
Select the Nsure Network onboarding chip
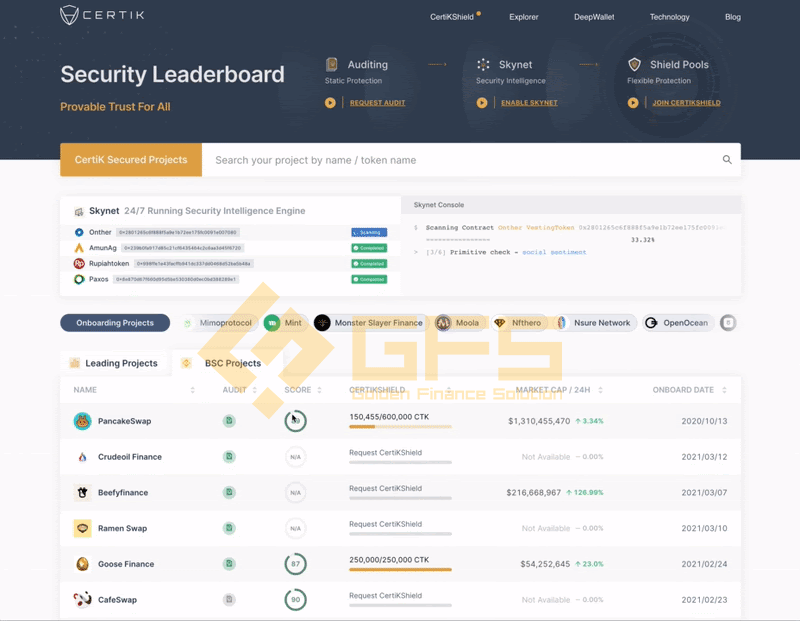coord(595,323)
